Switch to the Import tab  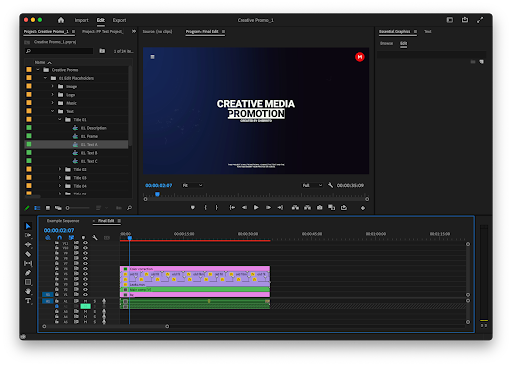(x=81, y=20)
